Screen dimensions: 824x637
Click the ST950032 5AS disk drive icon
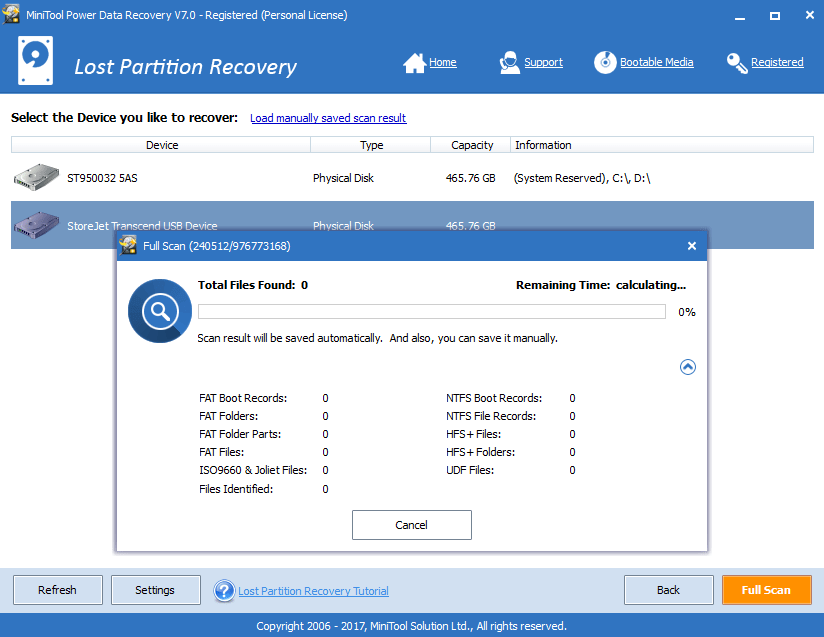point(36,176)
